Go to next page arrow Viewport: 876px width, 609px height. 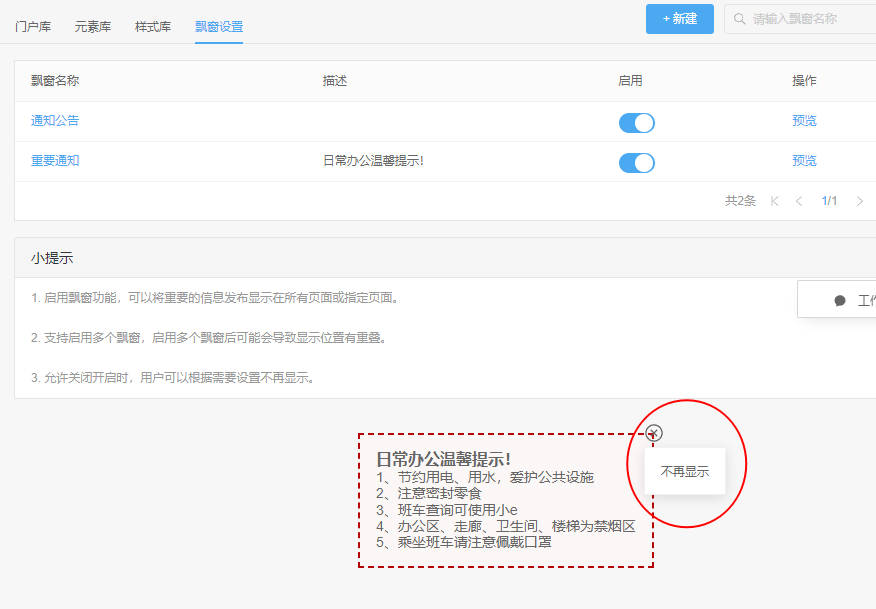[860, 201]
